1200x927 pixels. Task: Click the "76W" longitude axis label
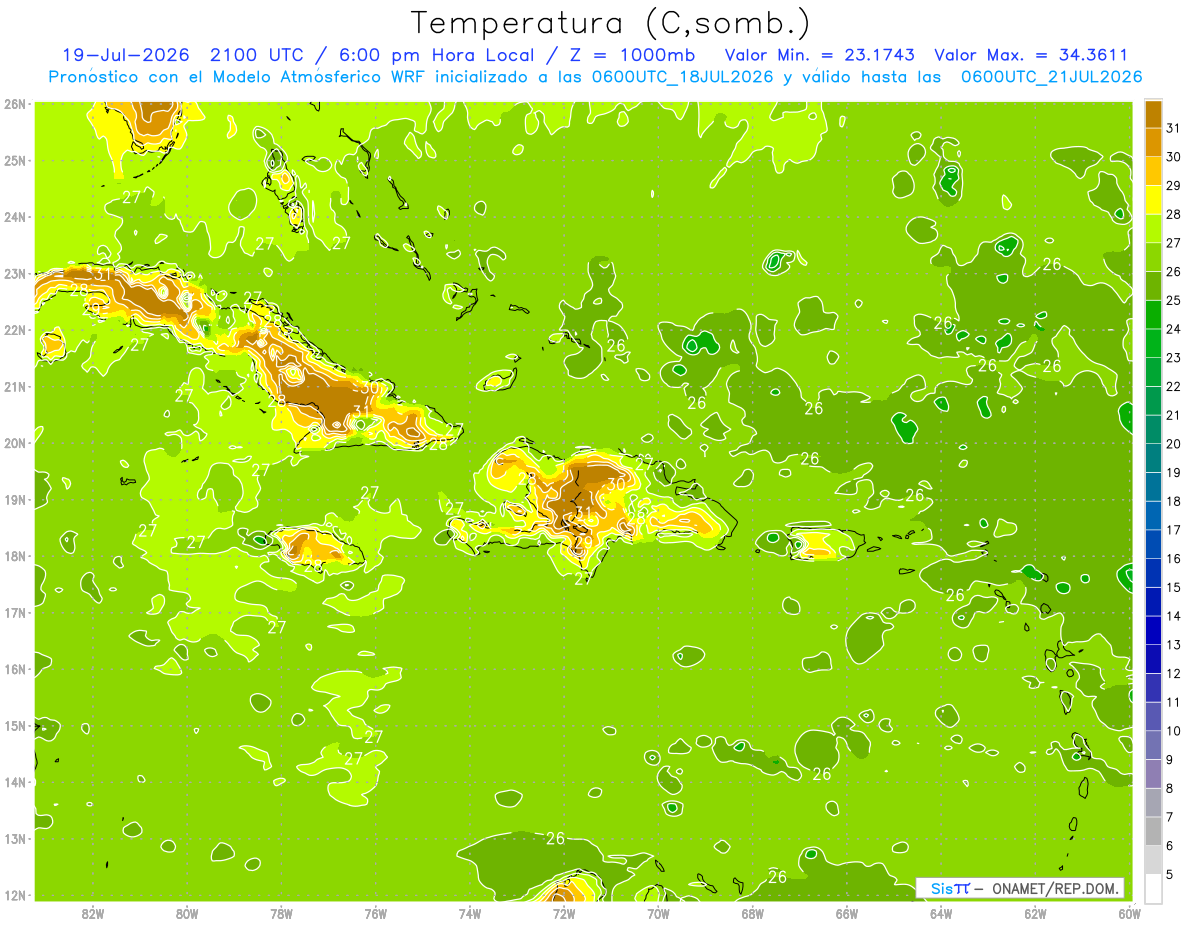tap(375, 912)
